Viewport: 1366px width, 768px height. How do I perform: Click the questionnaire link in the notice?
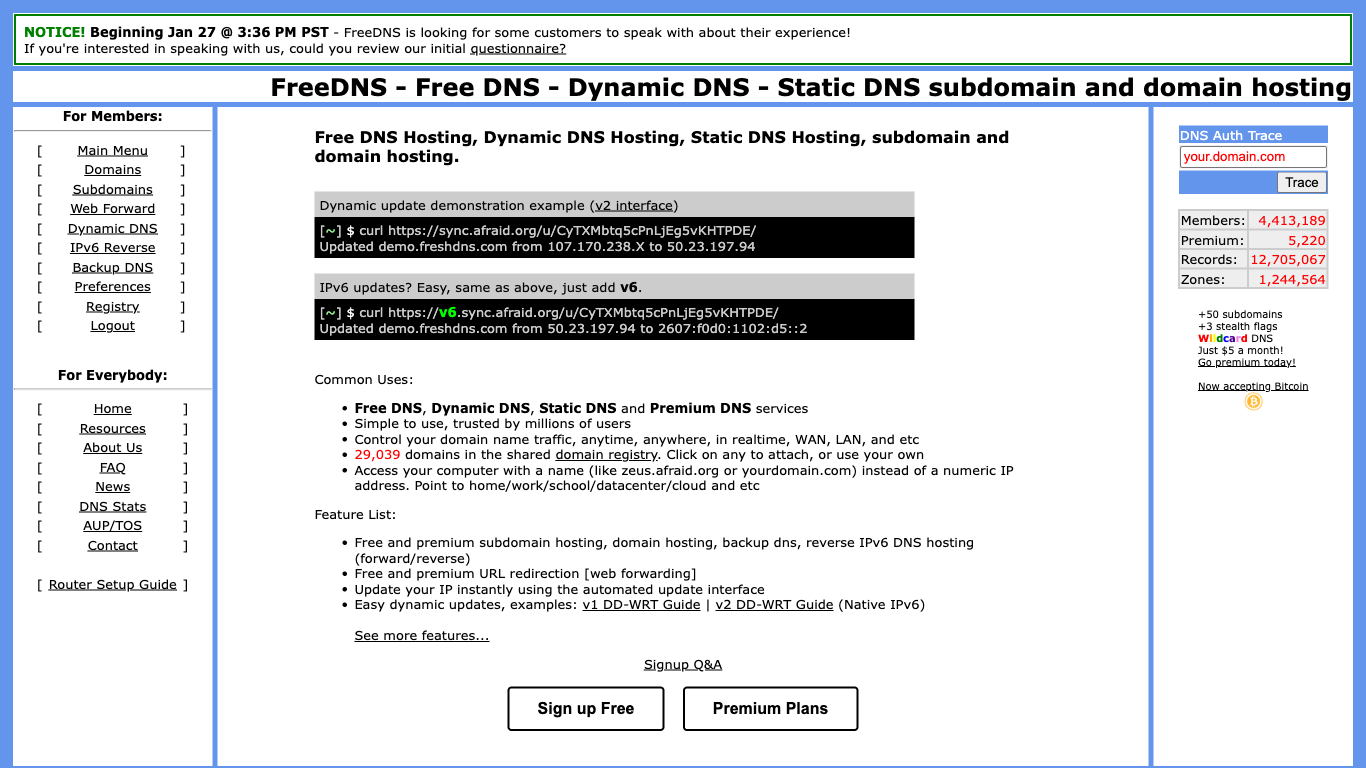point(518,48)
